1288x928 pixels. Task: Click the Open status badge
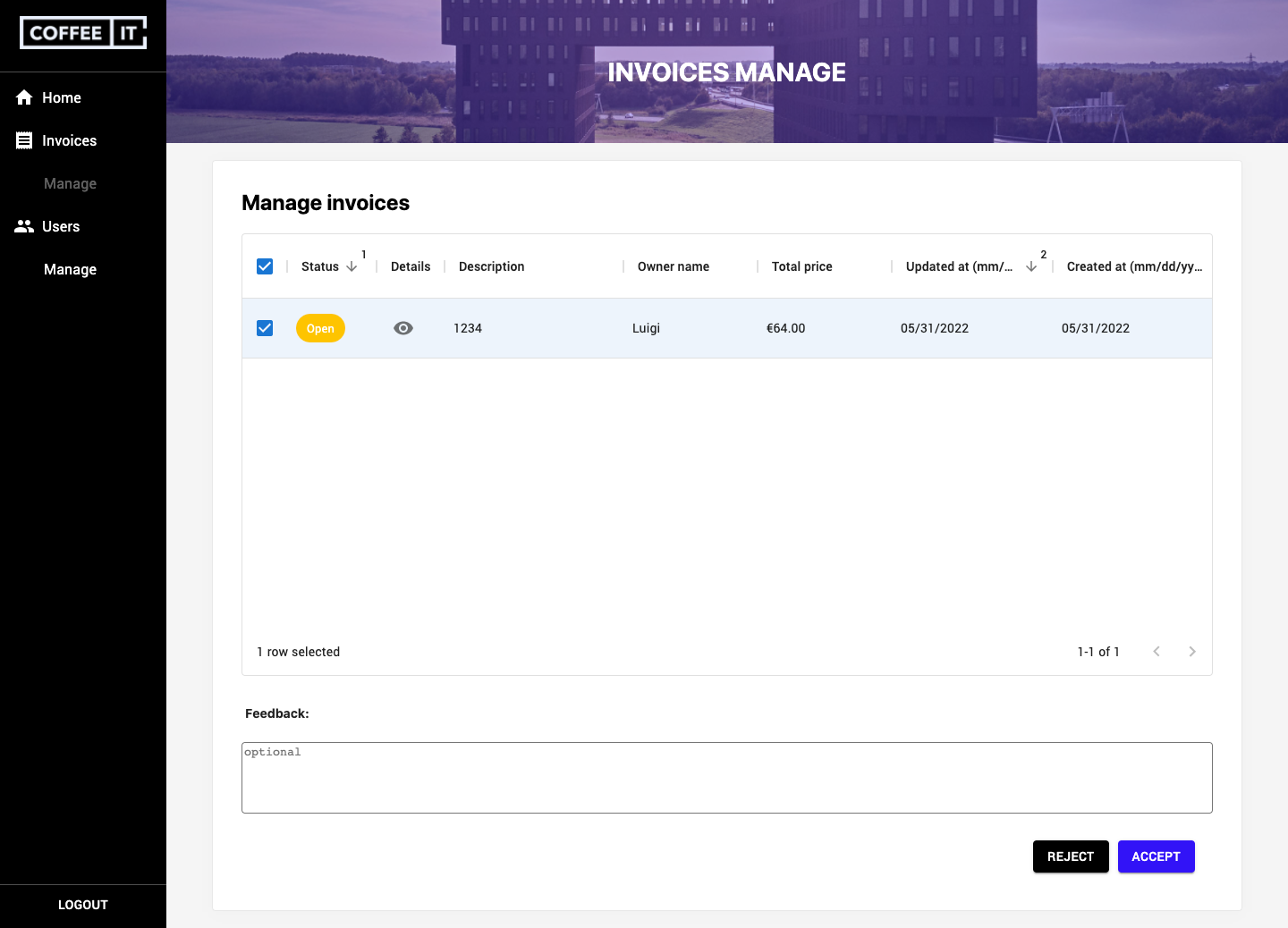[320, 328]
